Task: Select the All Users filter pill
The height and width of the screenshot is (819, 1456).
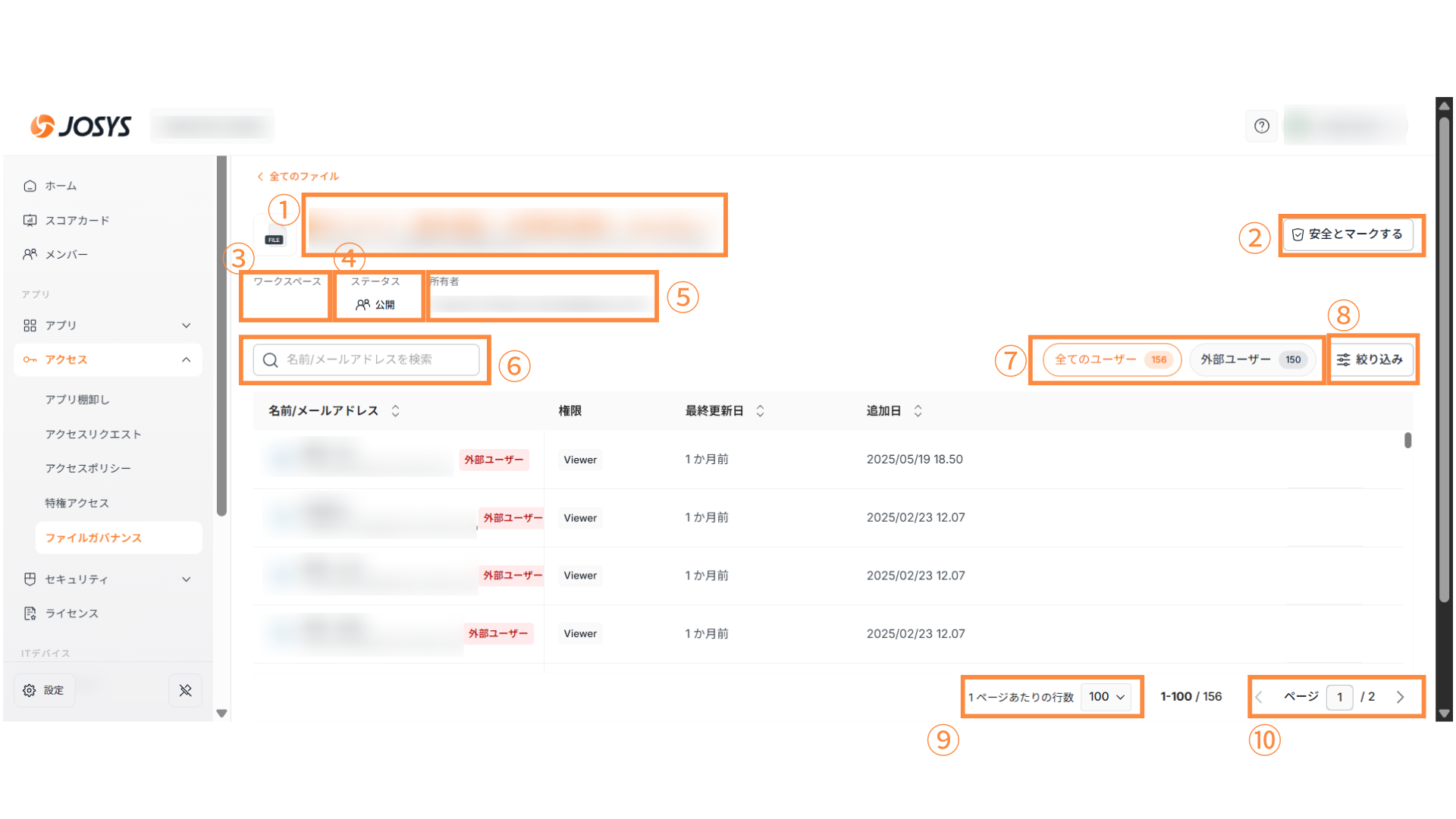Action: coord(1111,359)
